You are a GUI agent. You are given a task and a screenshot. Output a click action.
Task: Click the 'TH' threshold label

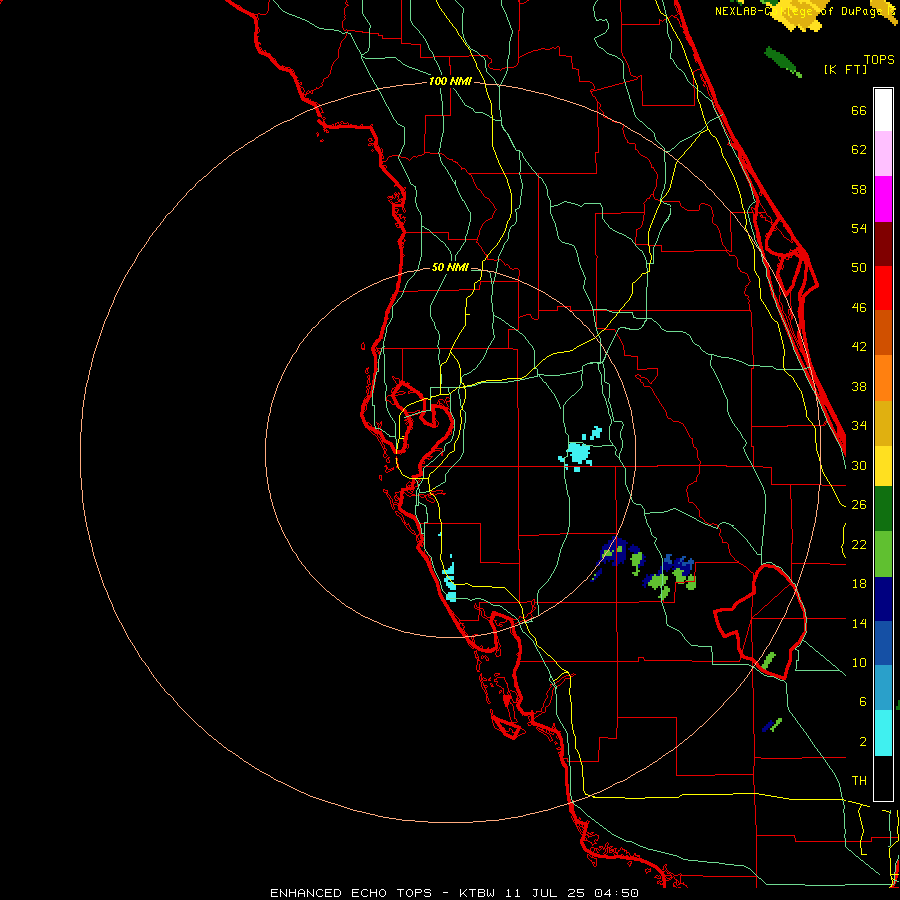[x=859, y=781]
